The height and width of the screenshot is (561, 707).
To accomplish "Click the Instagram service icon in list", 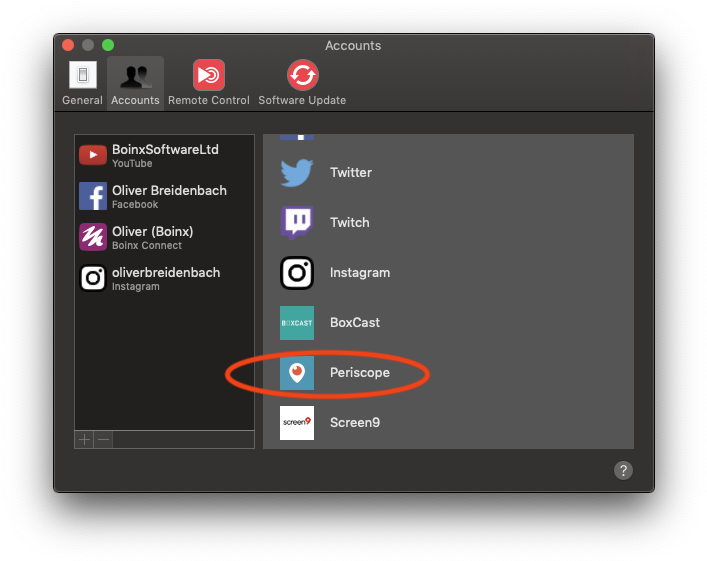I will pyautogui.click(x=297, y=273).
